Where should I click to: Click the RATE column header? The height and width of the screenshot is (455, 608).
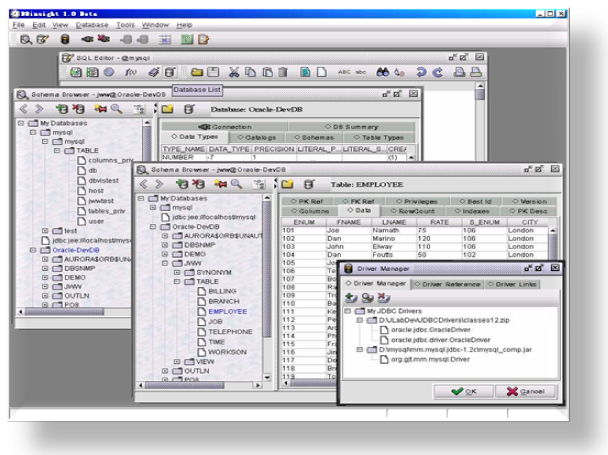[x=439, y=222]
